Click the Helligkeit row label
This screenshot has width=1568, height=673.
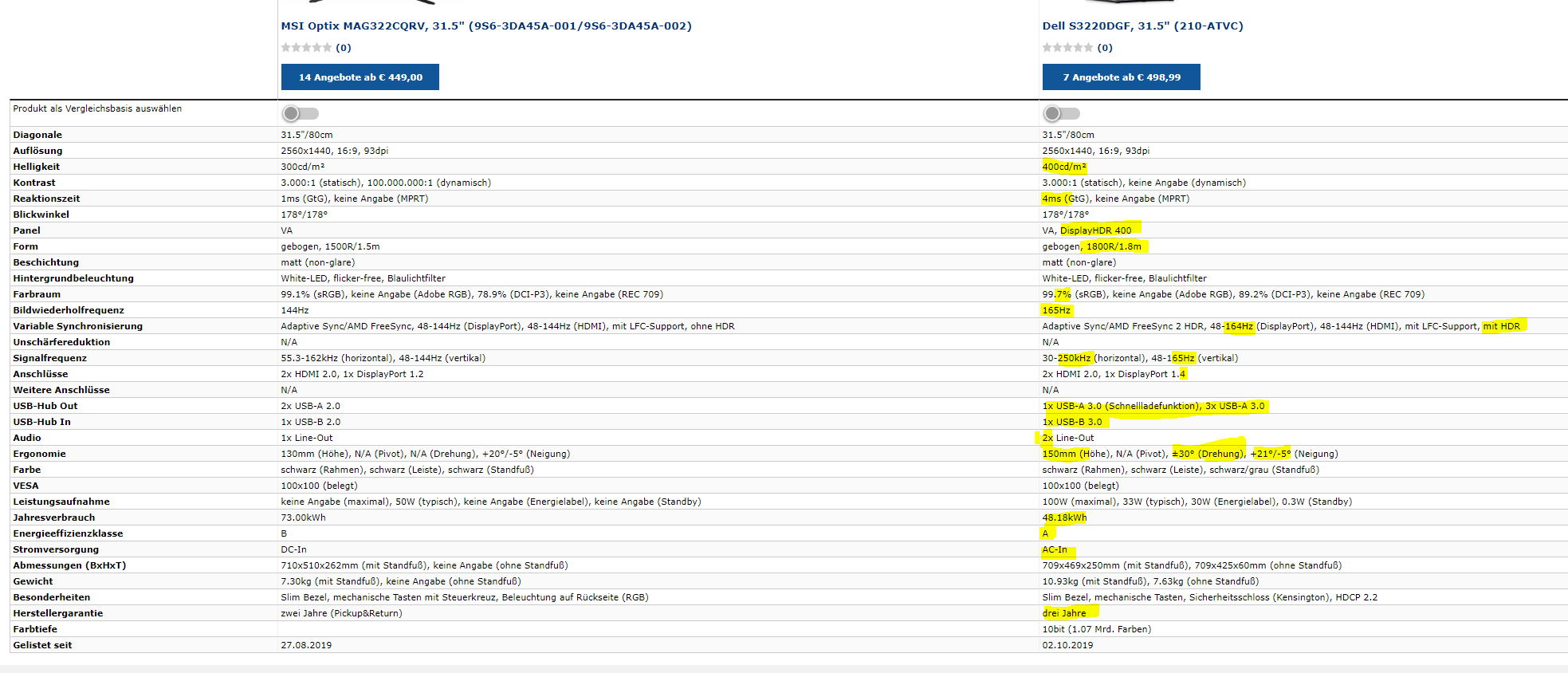tap(37, 167)
